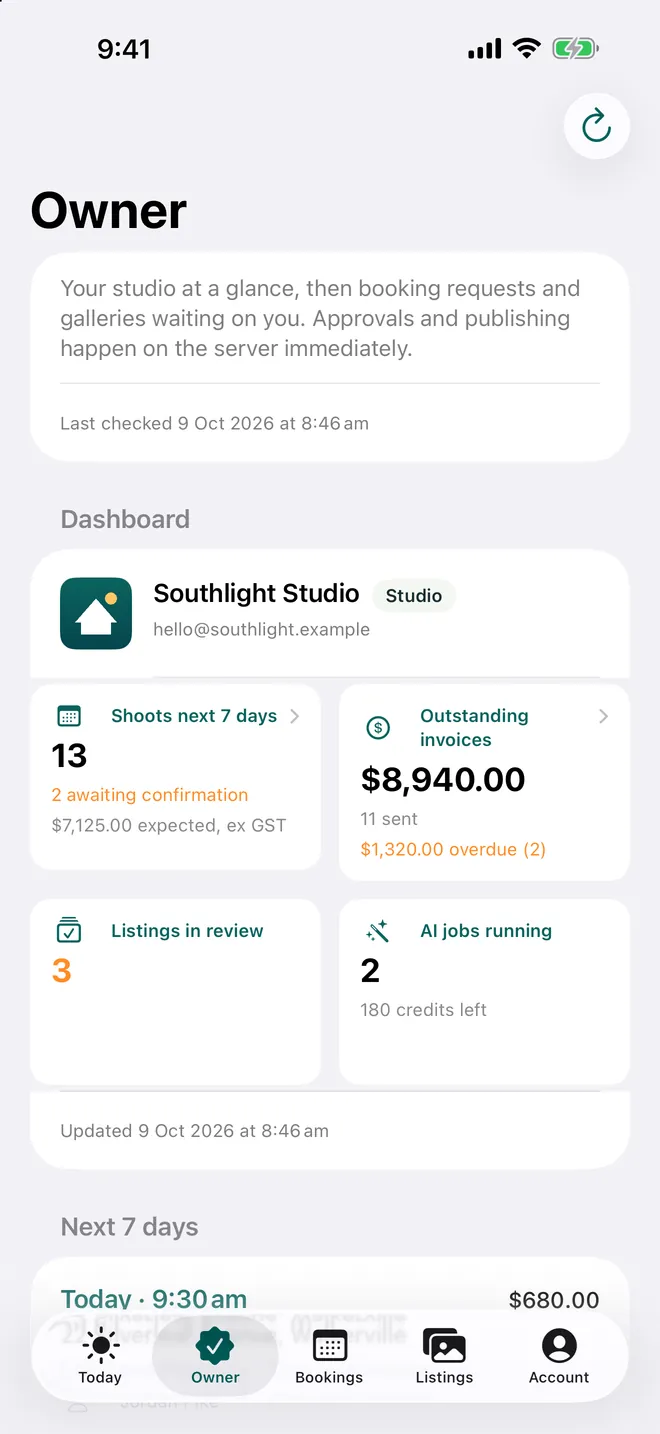The width and height of the screenshot is (660, 1434).
Task: Tap $1,320.00 overdue (2) warning
Action: [453, 850]
